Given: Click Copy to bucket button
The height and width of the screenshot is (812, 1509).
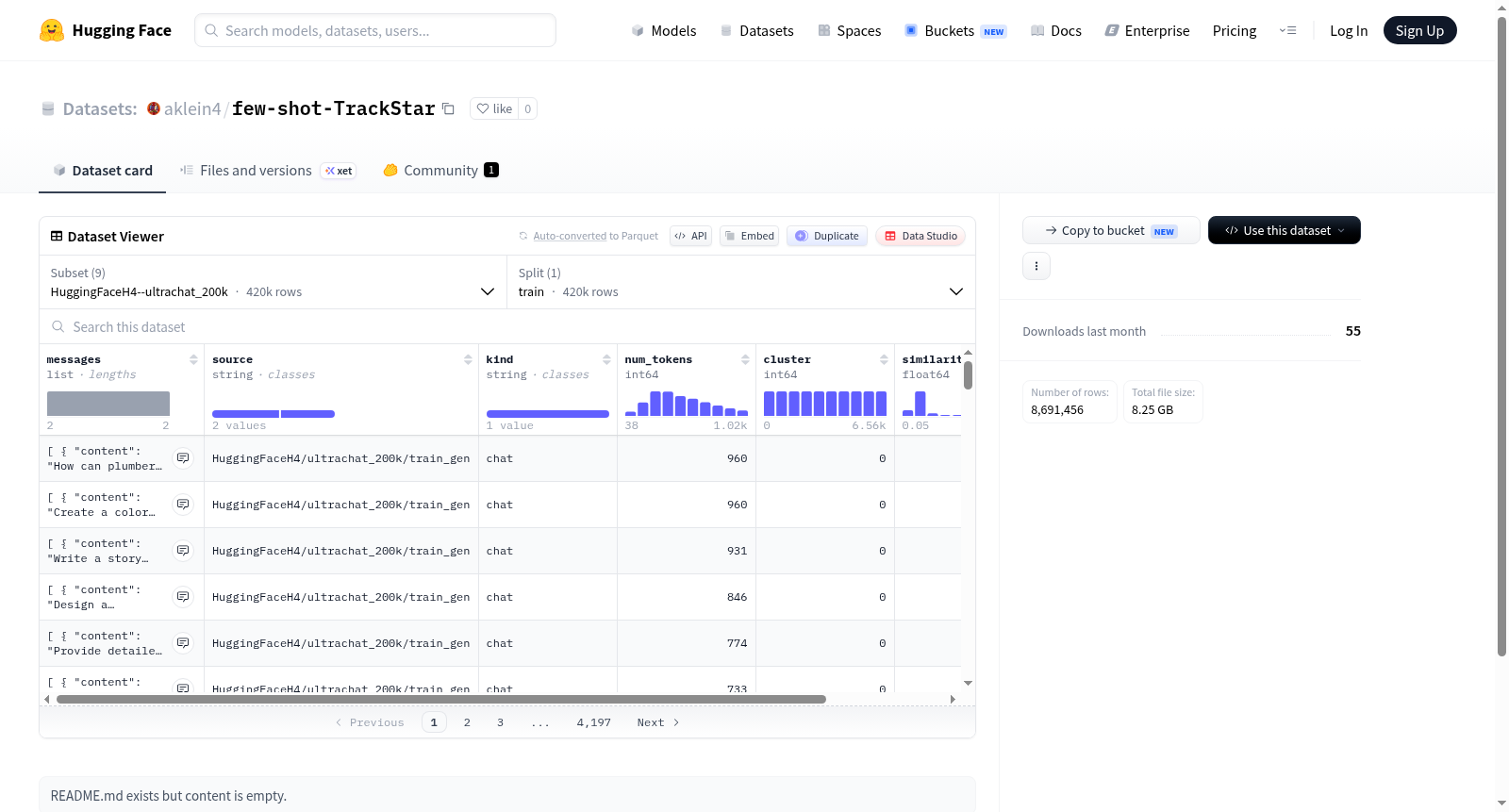Looking at the screenshot, I should [x=1111, y=230].
